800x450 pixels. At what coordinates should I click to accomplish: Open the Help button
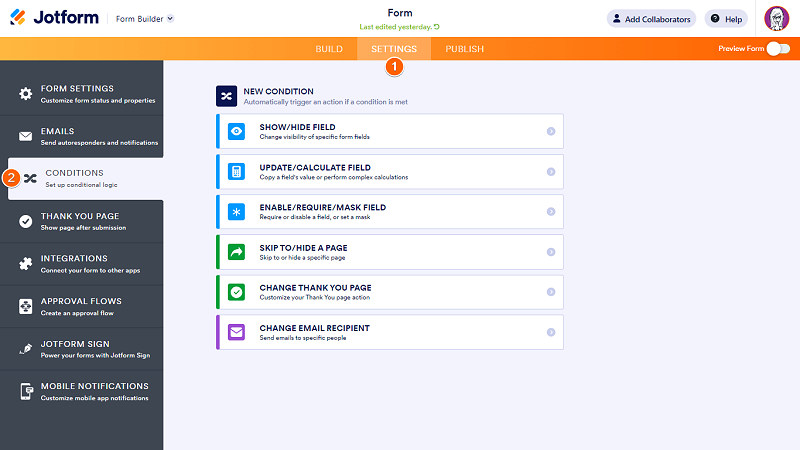726,19
